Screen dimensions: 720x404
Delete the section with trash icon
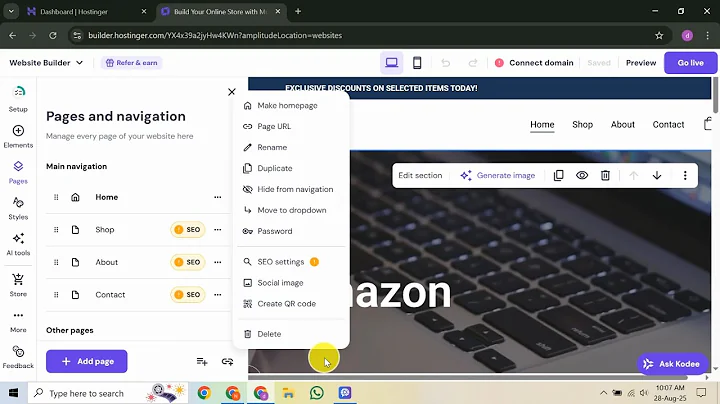[605, 175]
